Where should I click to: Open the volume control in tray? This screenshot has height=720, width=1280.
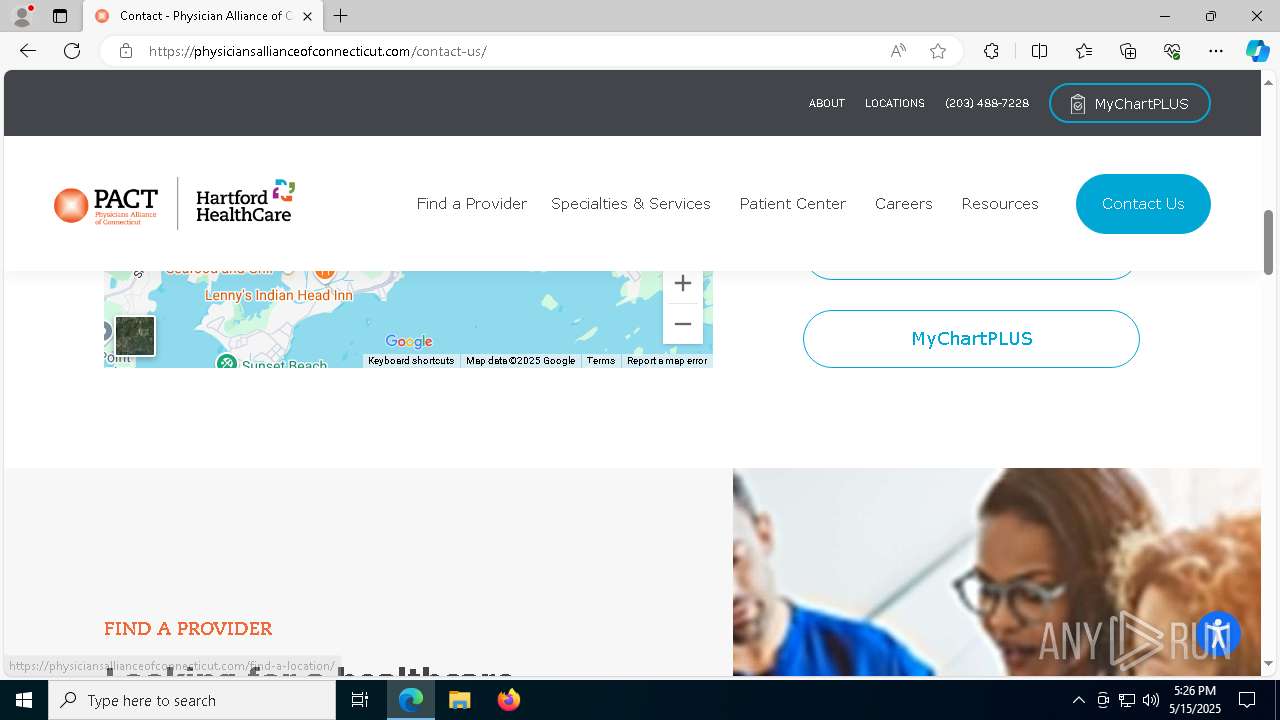click(x=1151, y=700)
